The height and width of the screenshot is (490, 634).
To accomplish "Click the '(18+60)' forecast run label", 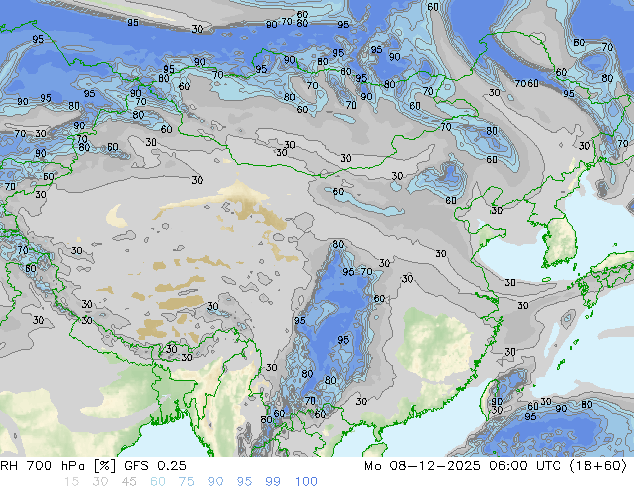I will pos(598,466).
